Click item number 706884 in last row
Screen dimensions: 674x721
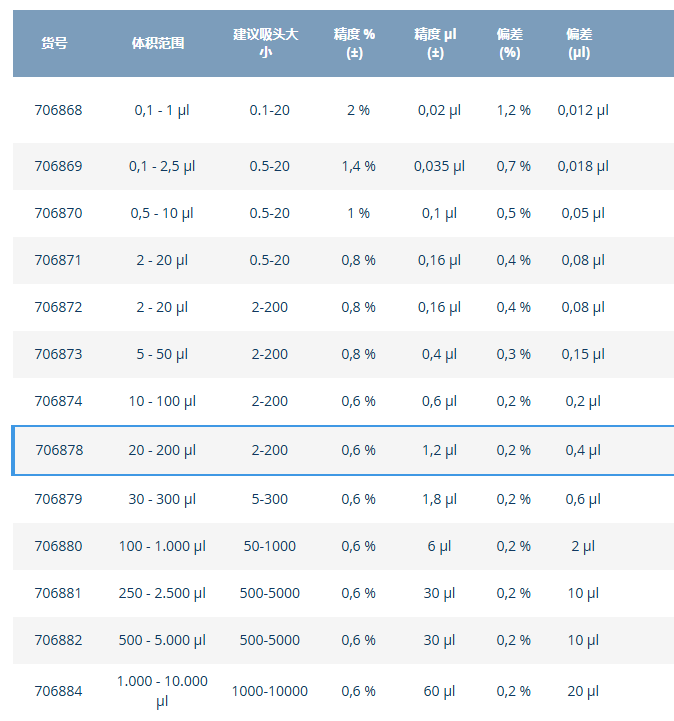coord(58,690)
